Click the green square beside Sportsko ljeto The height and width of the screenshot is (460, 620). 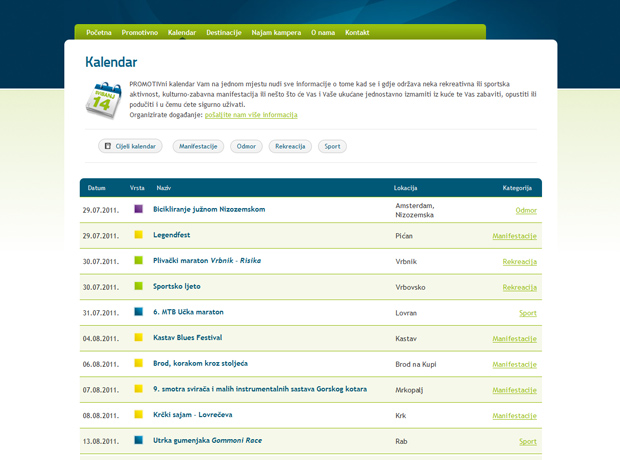click(x=138, y=287)
